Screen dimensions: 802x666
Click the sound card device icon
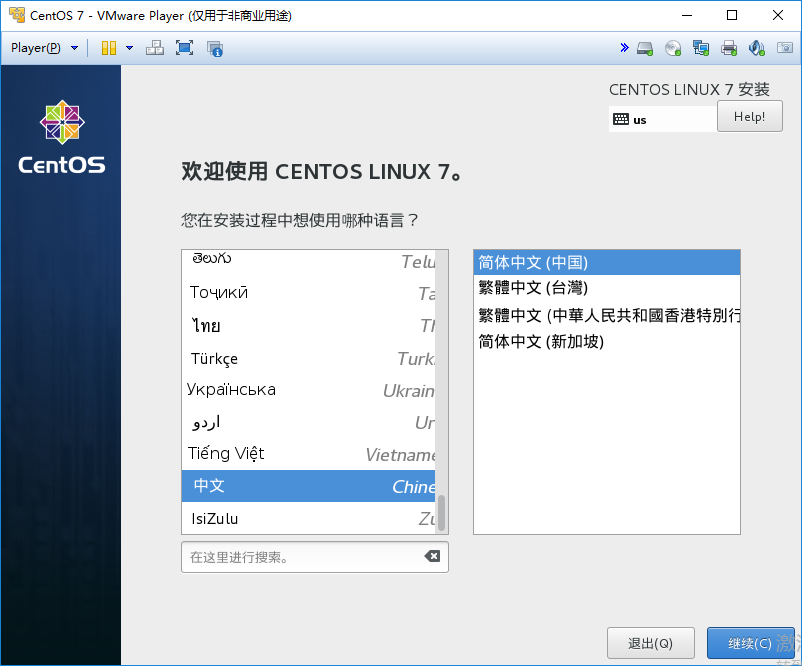[x=756, y=49]
